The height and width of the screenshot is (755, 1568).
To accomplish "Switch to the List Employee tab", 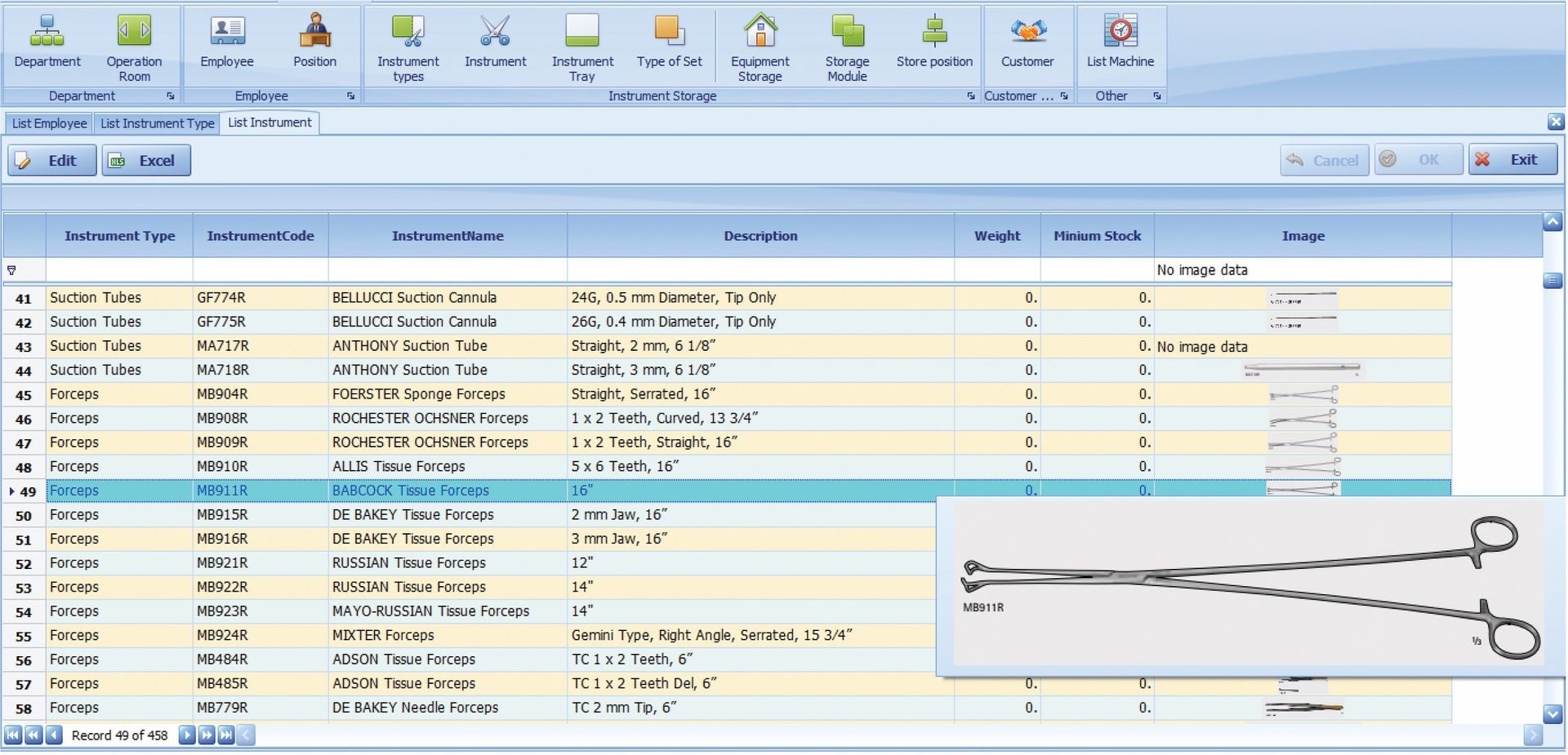I will point(49,123).
